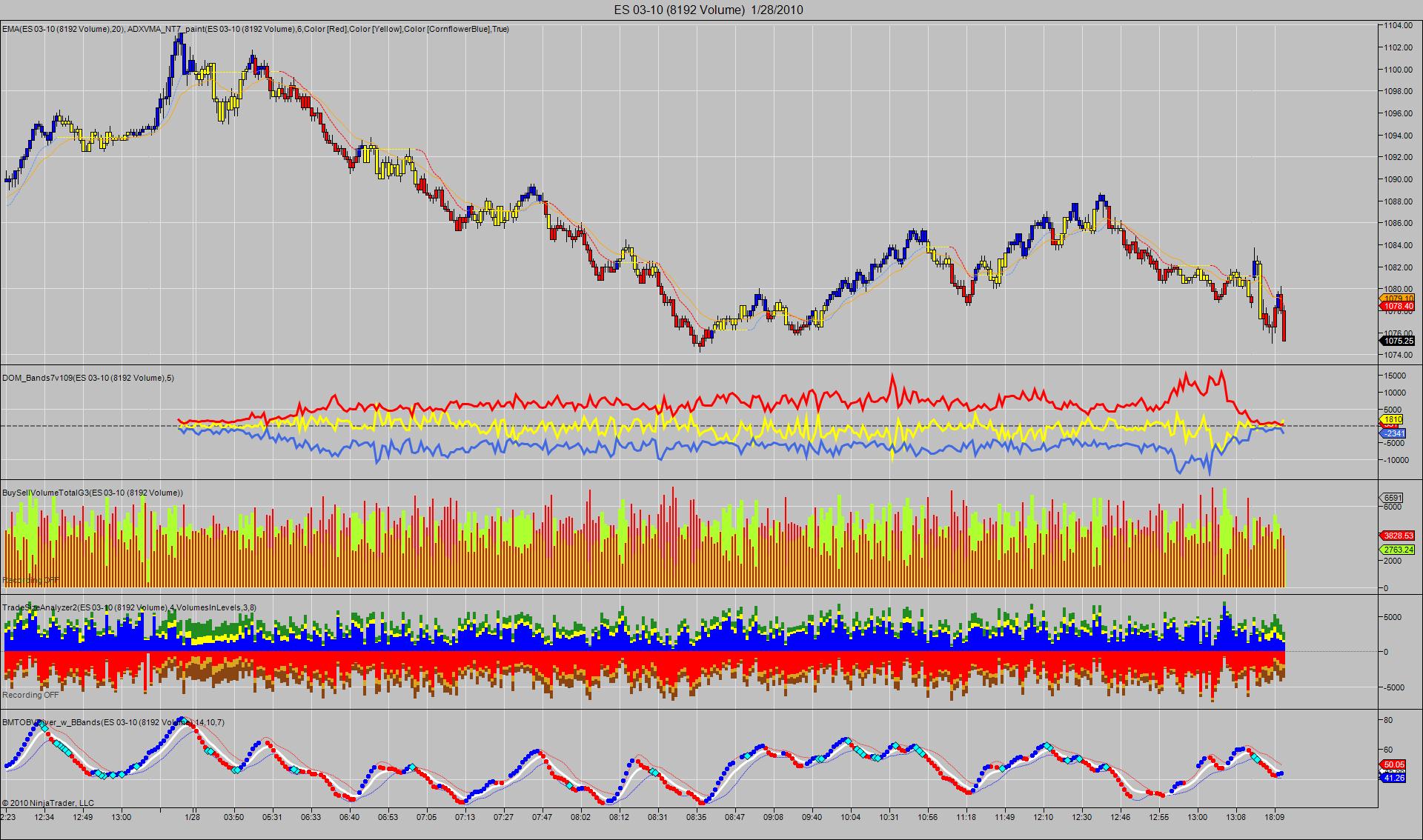The width and height of the screenshot is (1423, 840).
Task: Click the green 2763.24 volume marker
Action: click(x=1398, y=550)
